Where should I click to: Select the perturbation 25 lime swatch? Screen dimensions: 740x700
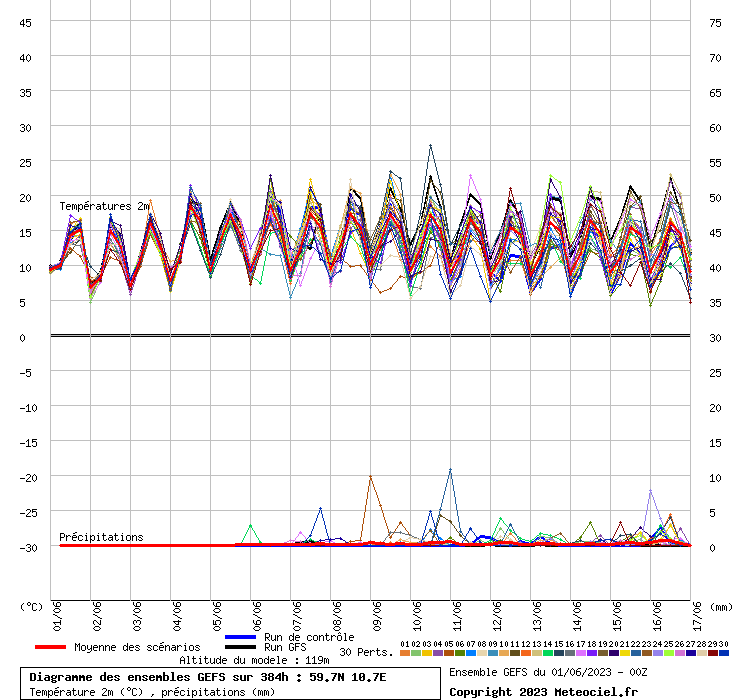669,653
